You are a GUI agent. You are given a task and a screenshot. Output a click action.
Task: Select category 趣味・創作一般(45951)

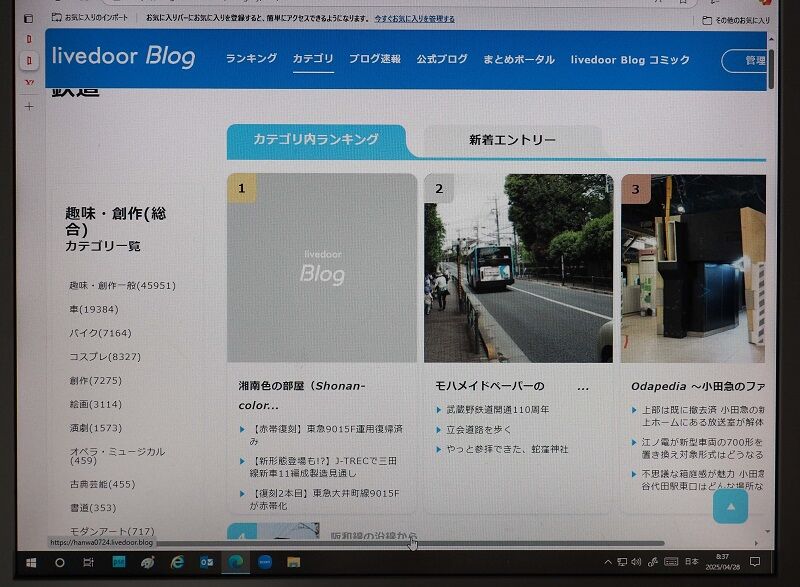tap(122, 286)
